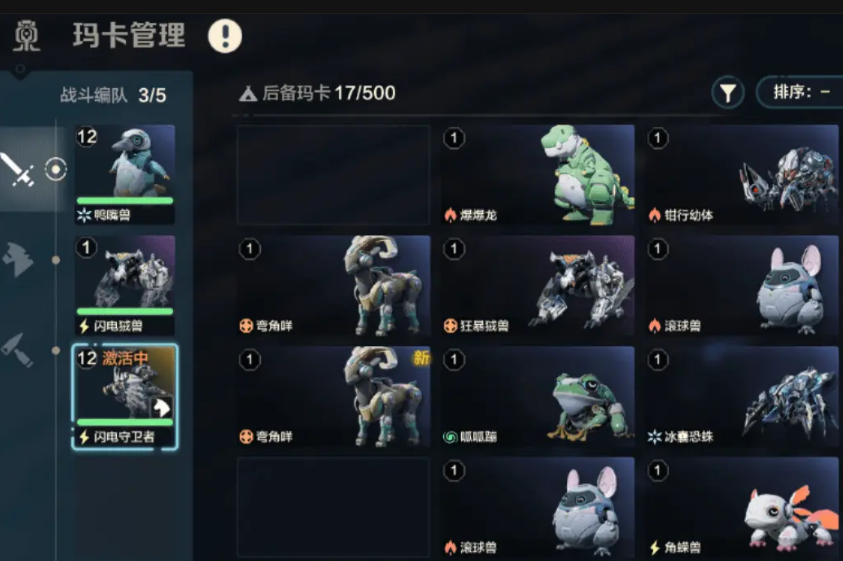Click the circular target icon next to swords
The width and height of the screenshot is (843, 561).
coord(55,170)
